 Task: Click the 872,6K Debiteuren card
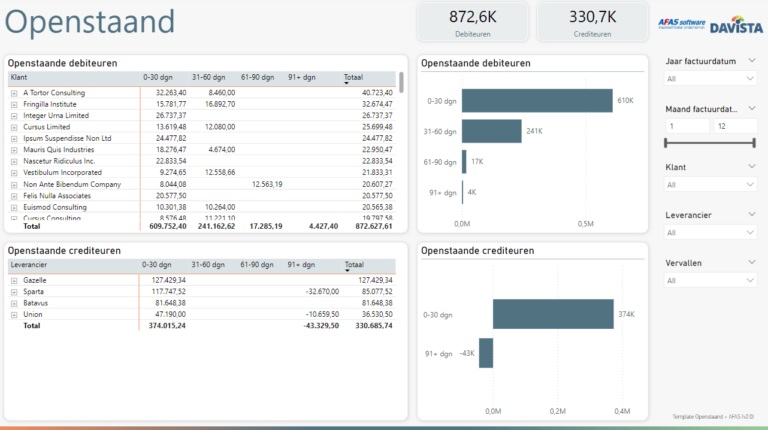click(473, 22)
